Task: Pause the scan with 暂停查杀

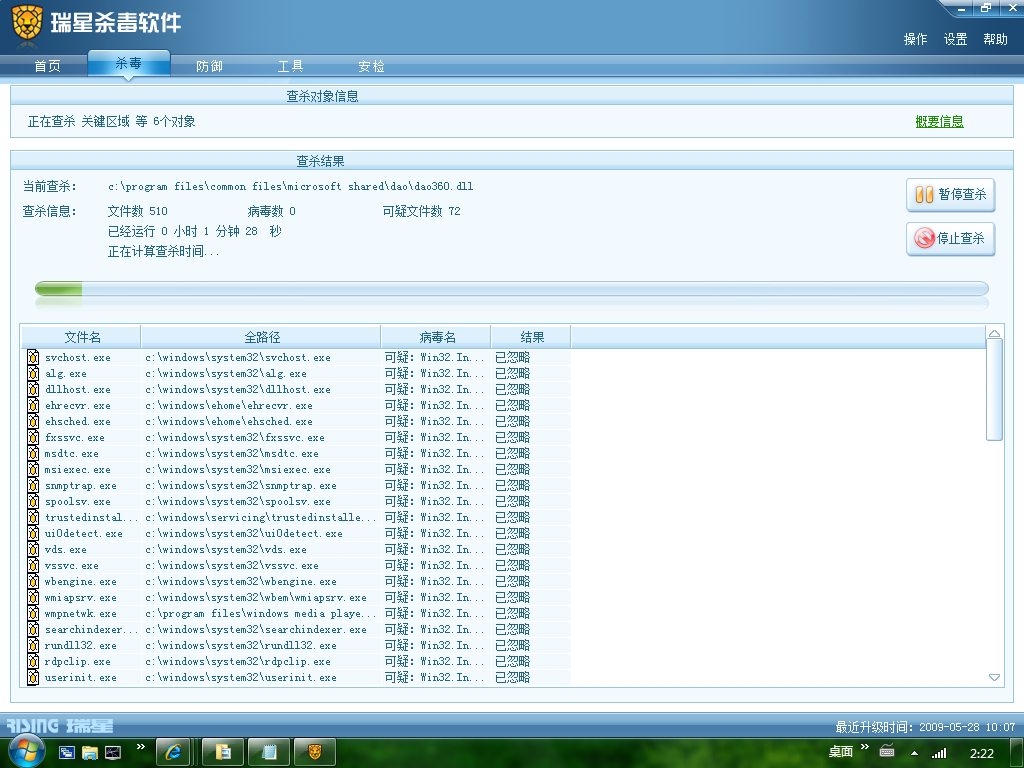Action: (950, 195)
